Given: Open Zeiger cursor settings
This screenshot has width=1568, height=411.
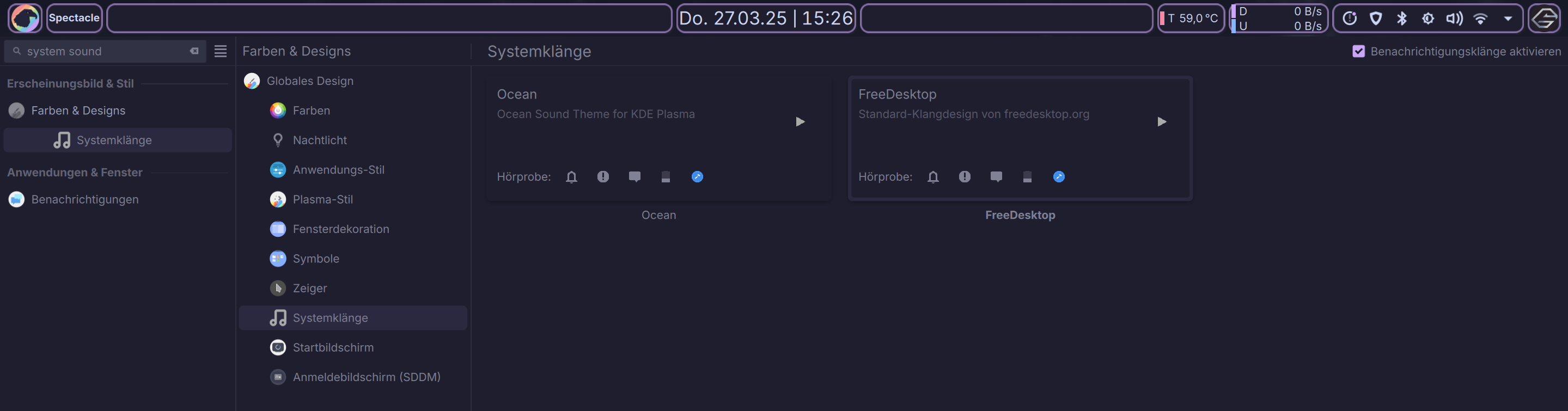Looking at the screenshot, I should point(353,288).
